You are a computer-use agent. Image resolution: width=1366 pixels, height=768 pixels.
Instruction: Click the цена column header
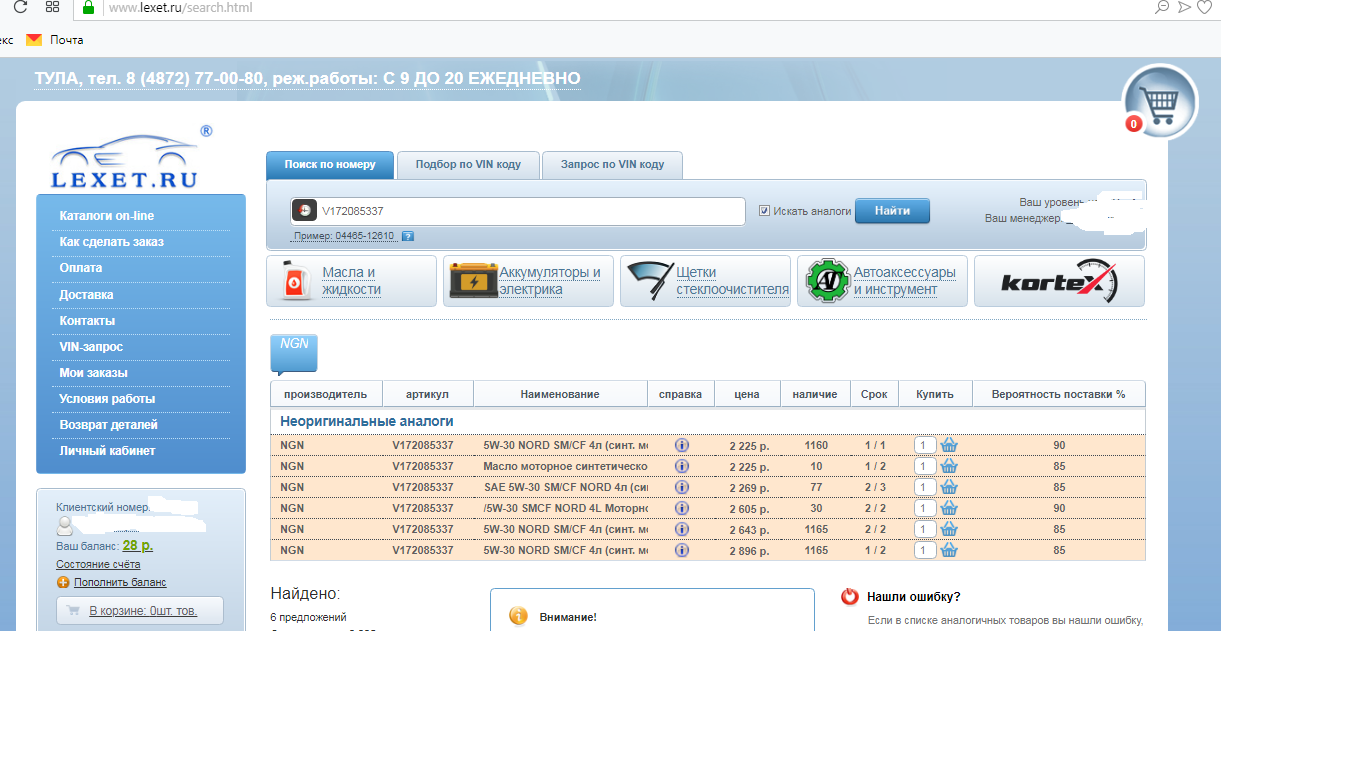(747, 394)
